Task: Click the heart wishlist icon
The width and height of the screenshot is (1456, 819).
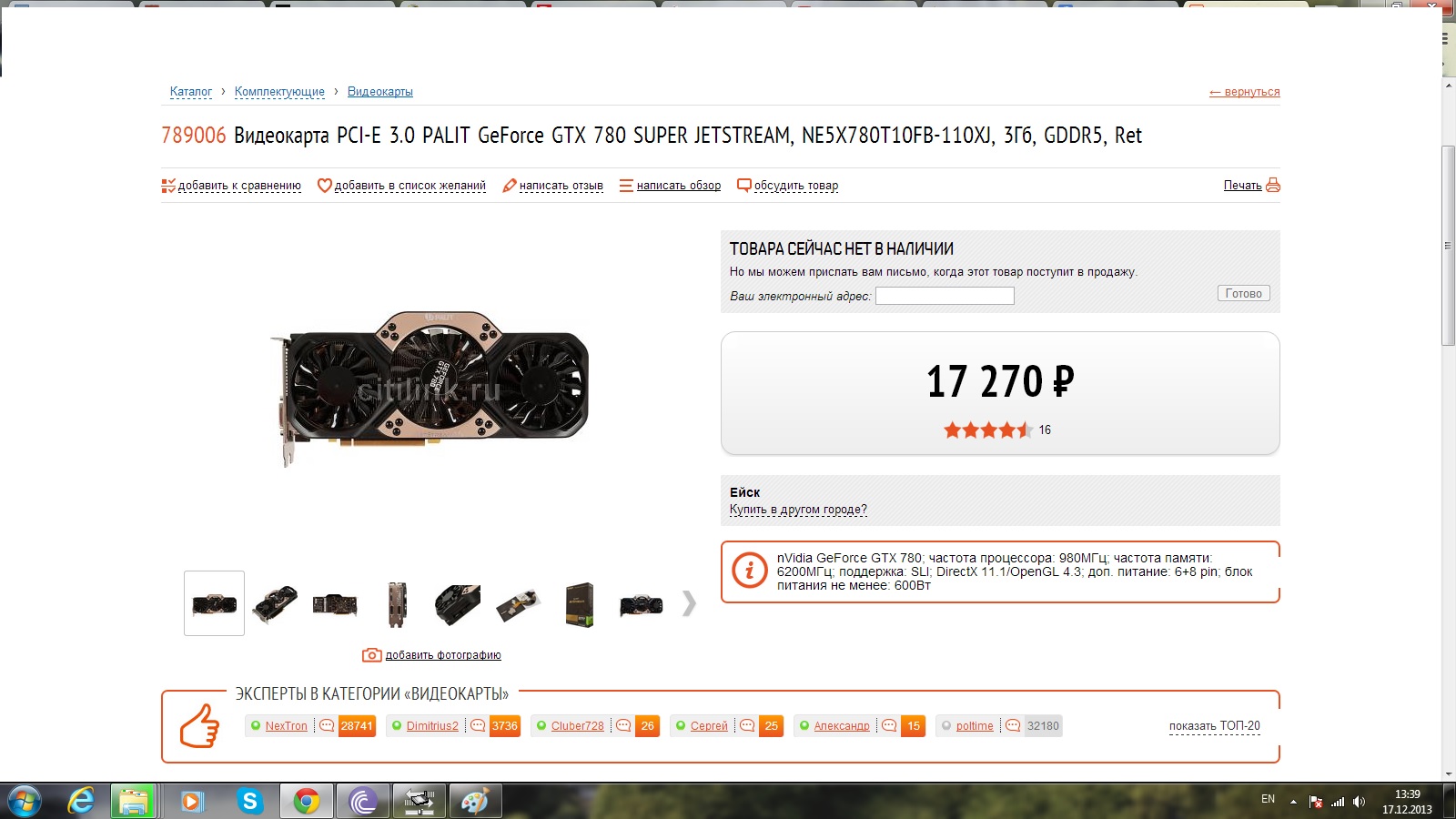Action: click(324, 185)
